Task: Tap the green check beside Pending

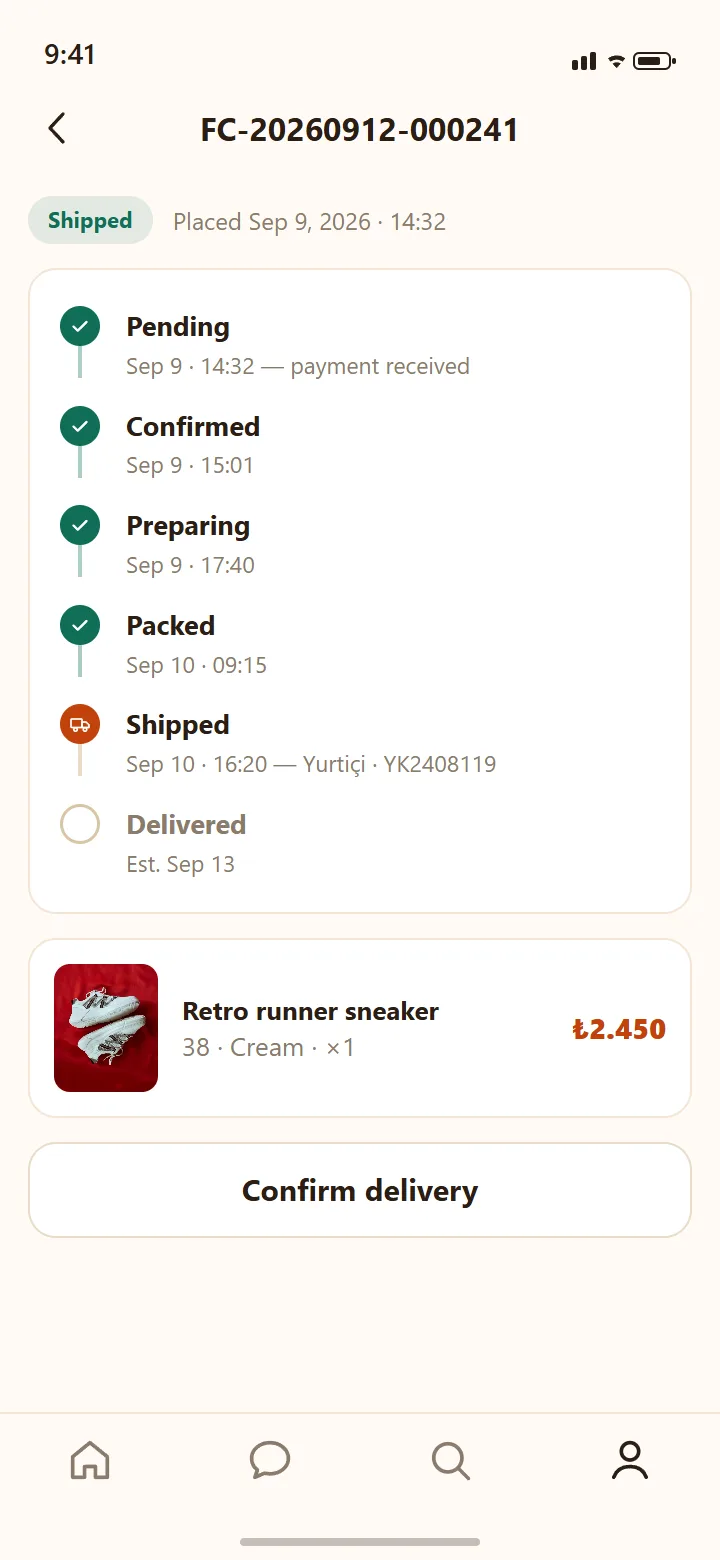Action: 80,326
